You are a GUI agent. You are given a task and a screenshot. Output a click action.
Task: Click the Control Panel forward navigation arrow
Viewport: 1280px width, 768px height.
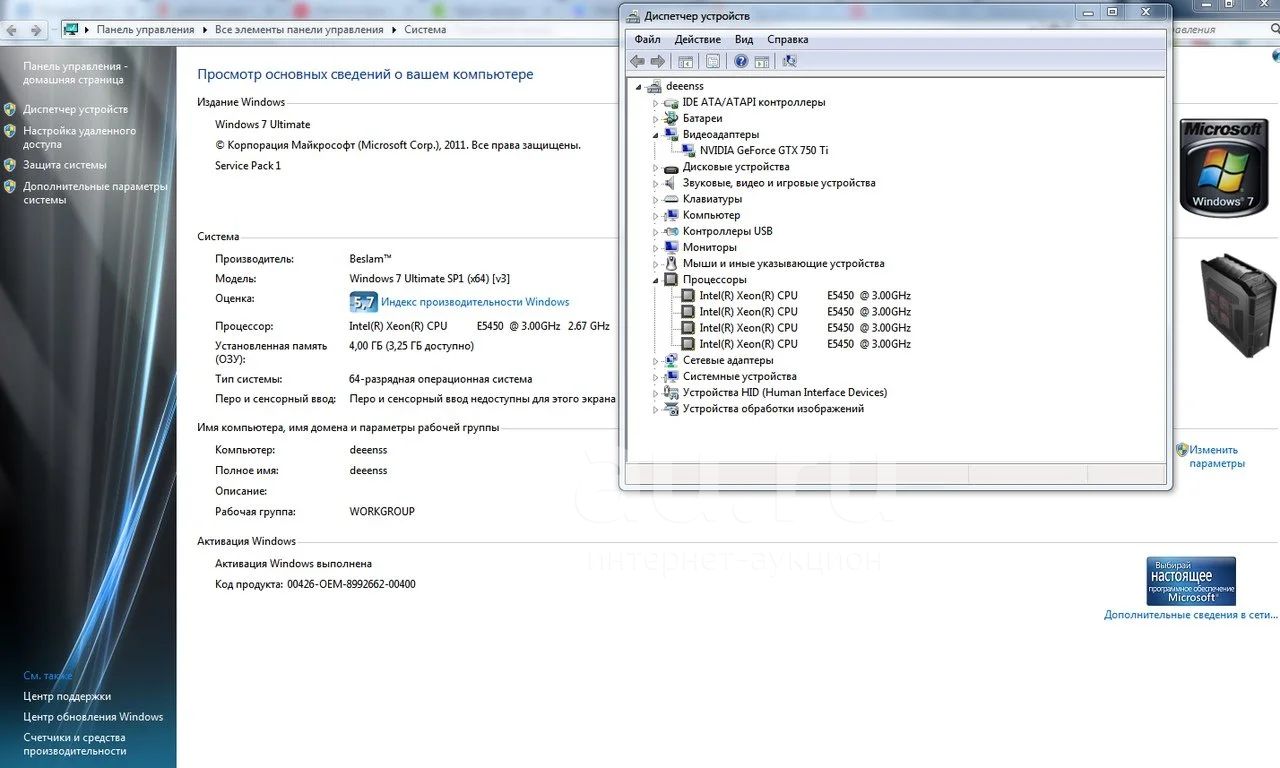tap(35, 30)
